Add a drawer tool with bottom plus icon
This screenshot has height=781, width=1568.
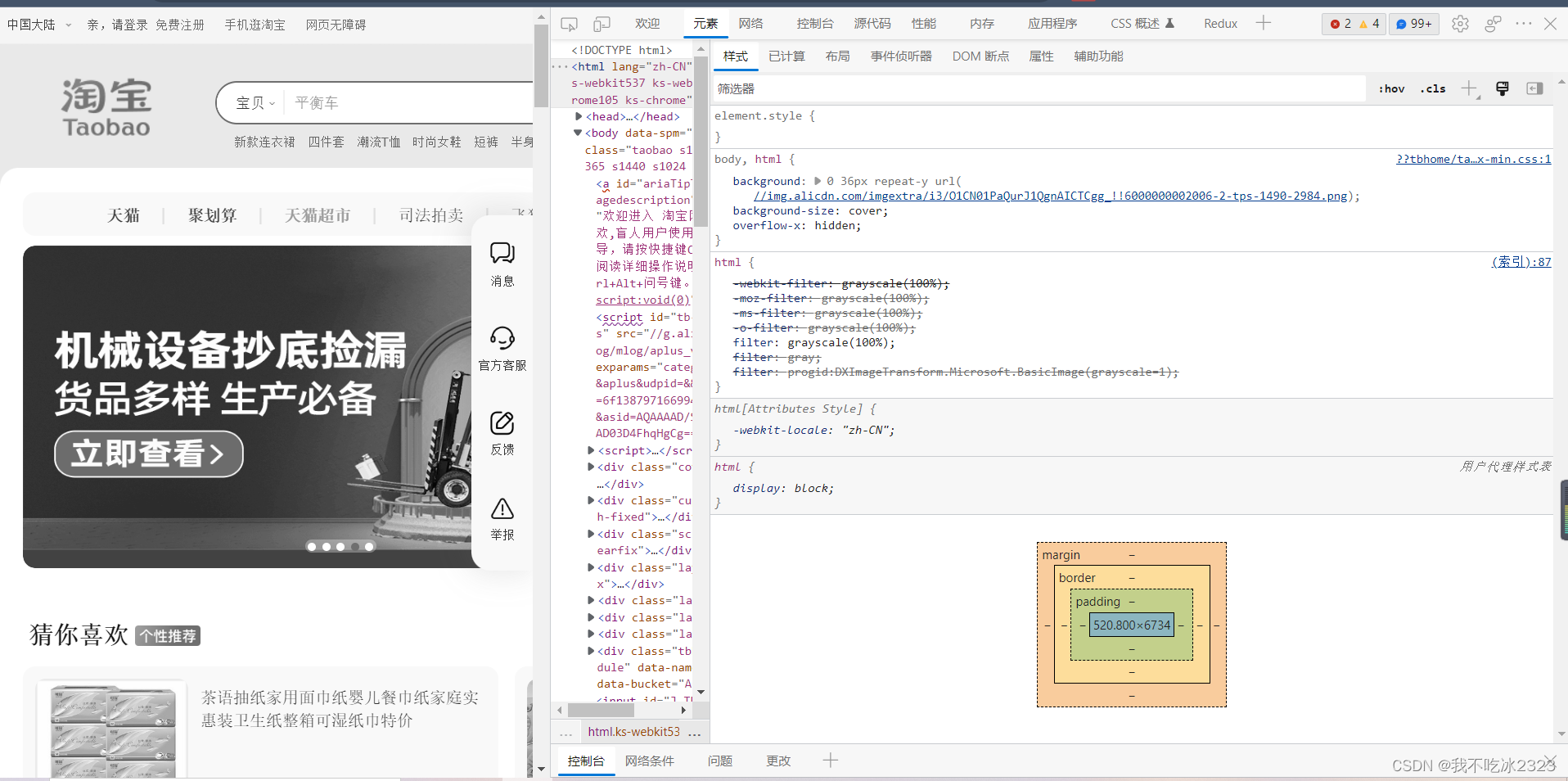coord(831,761)
